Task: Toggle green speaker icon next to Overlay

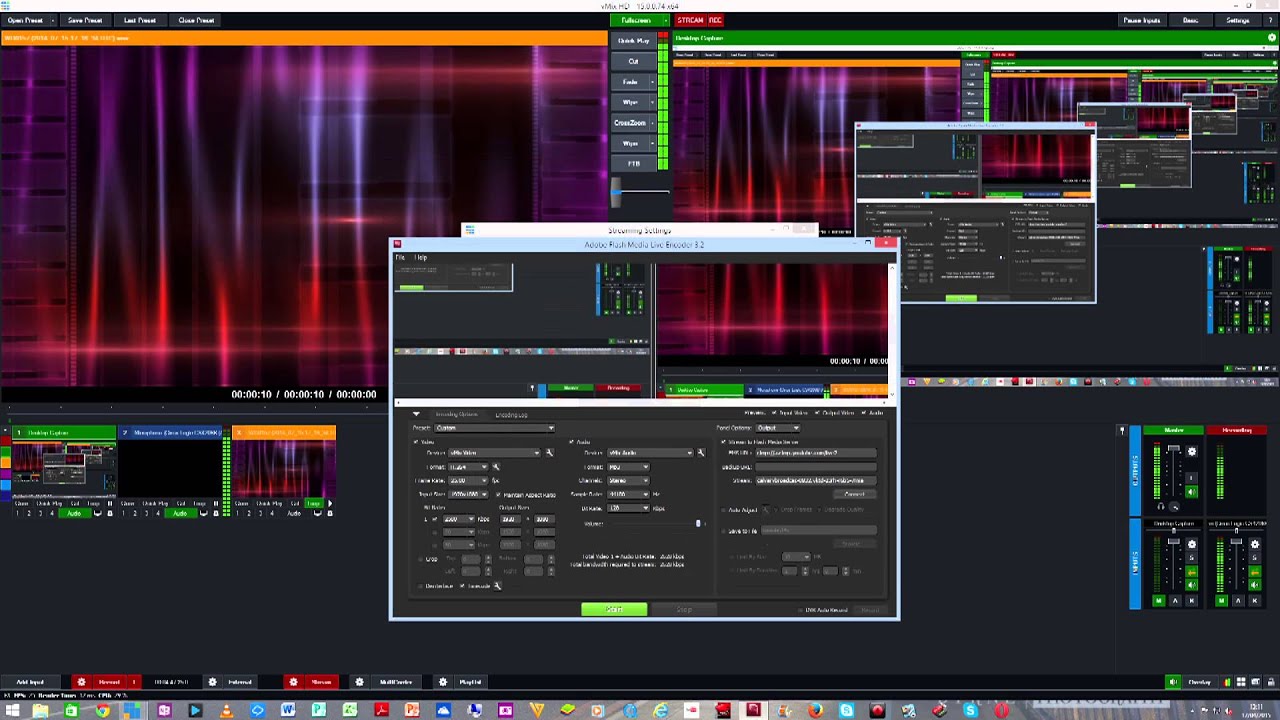Action: point(1173,682)
